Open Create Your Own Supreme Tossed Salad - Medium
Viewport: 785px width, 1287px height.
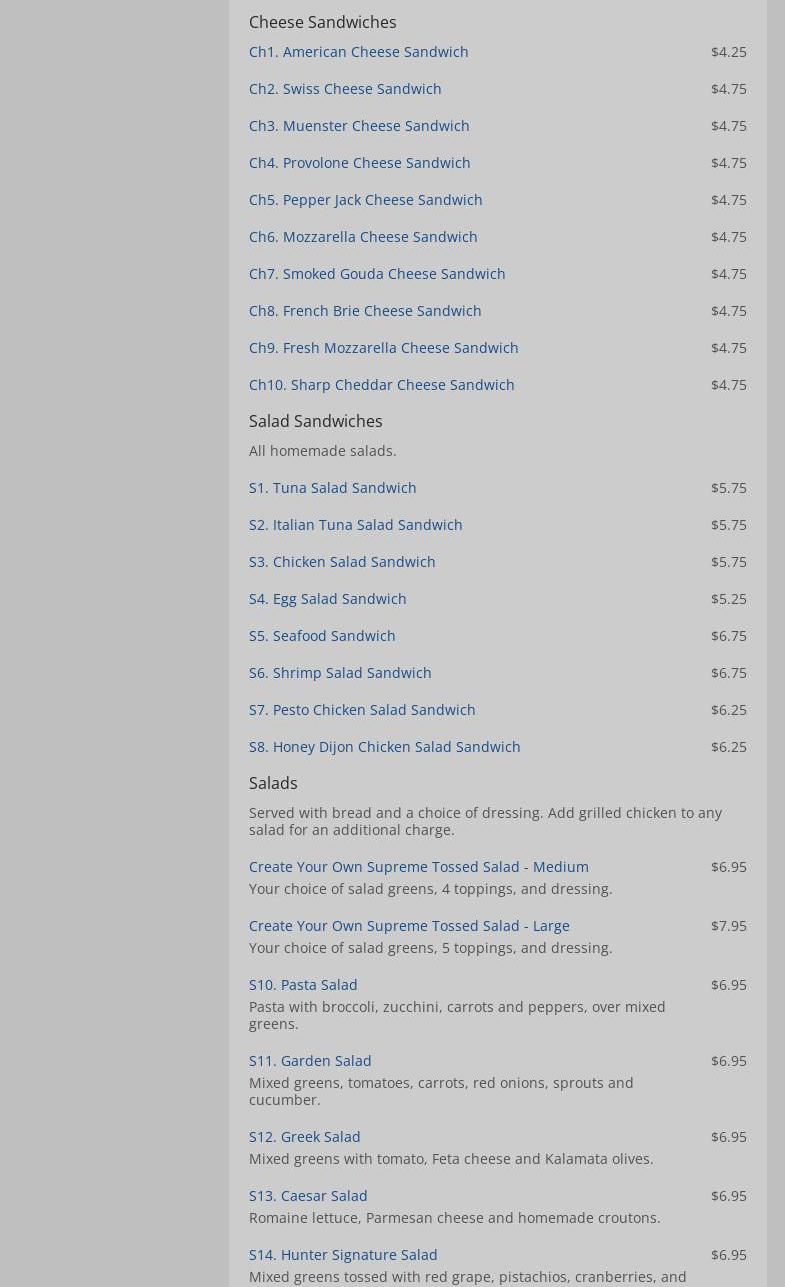(x=418, y=867)
